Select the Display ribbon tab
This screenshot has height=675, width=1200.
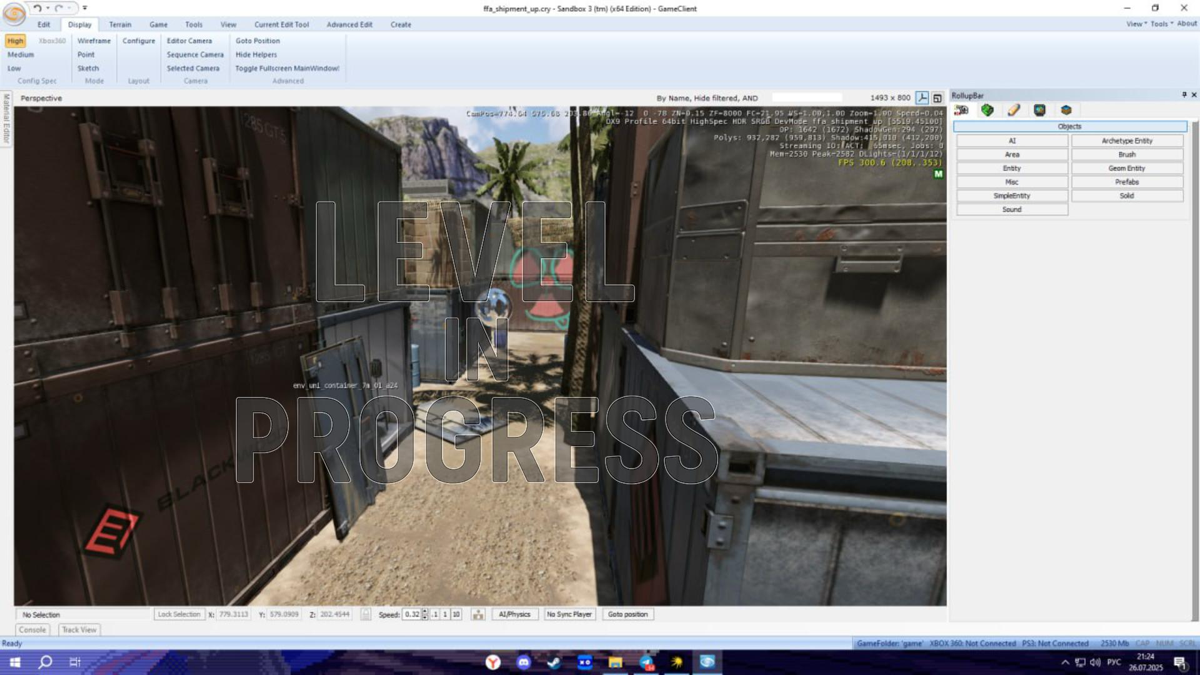80,24
